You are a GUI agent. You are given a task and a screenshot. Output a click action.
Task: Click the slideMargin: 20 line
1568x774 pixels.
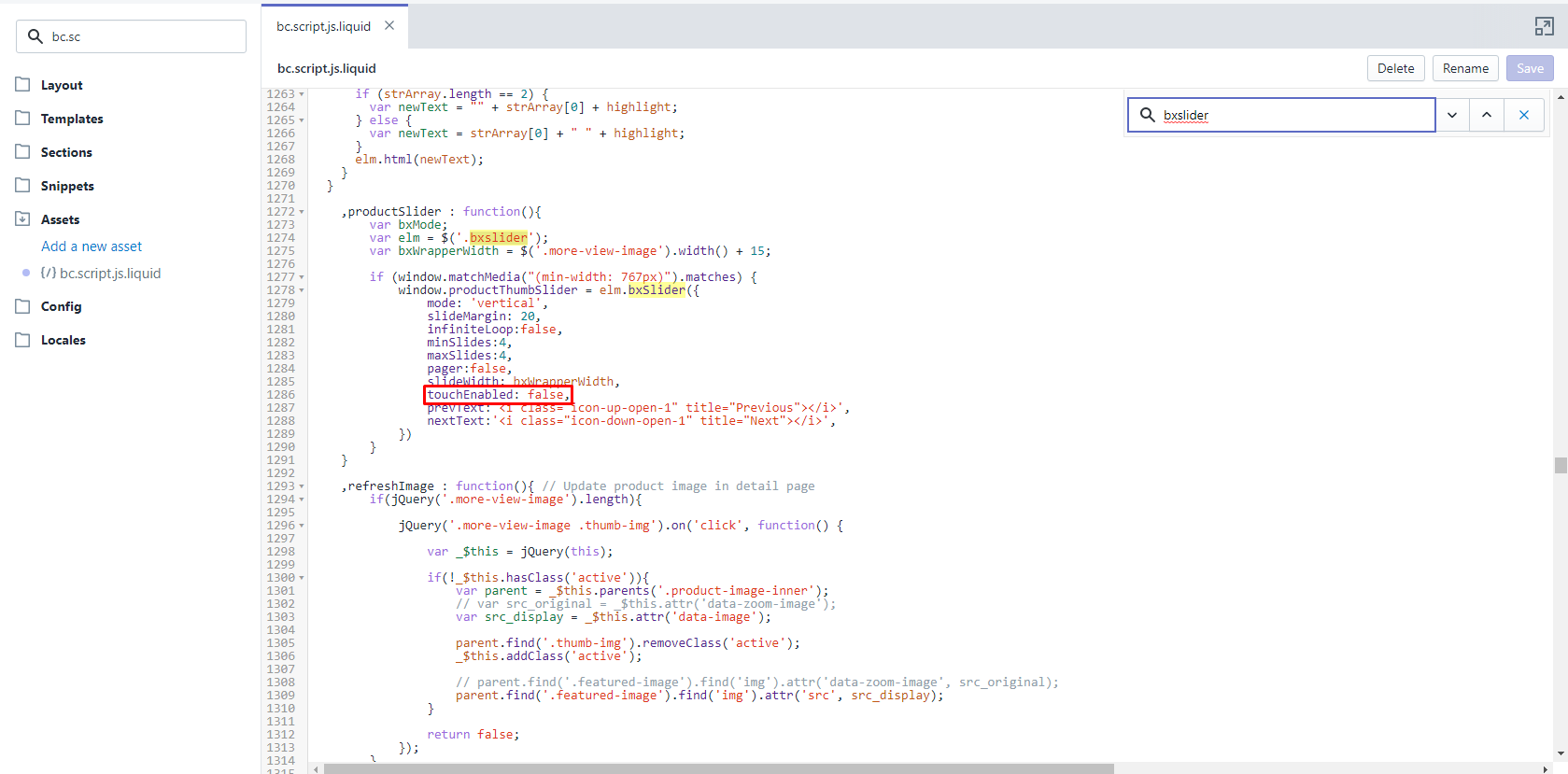pos(484,317)
